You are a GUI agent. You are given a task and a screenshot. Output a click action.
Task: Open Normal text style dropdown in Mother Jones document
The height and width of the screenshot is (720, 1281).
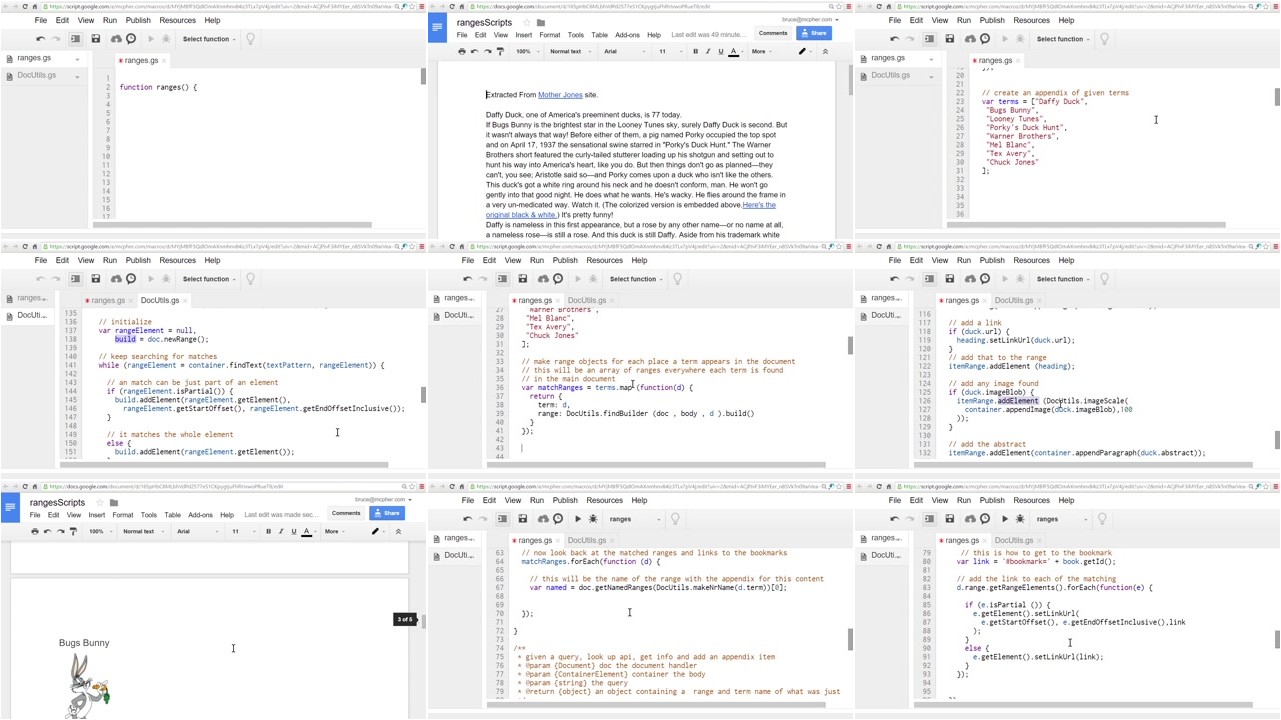tap(571, 51)
